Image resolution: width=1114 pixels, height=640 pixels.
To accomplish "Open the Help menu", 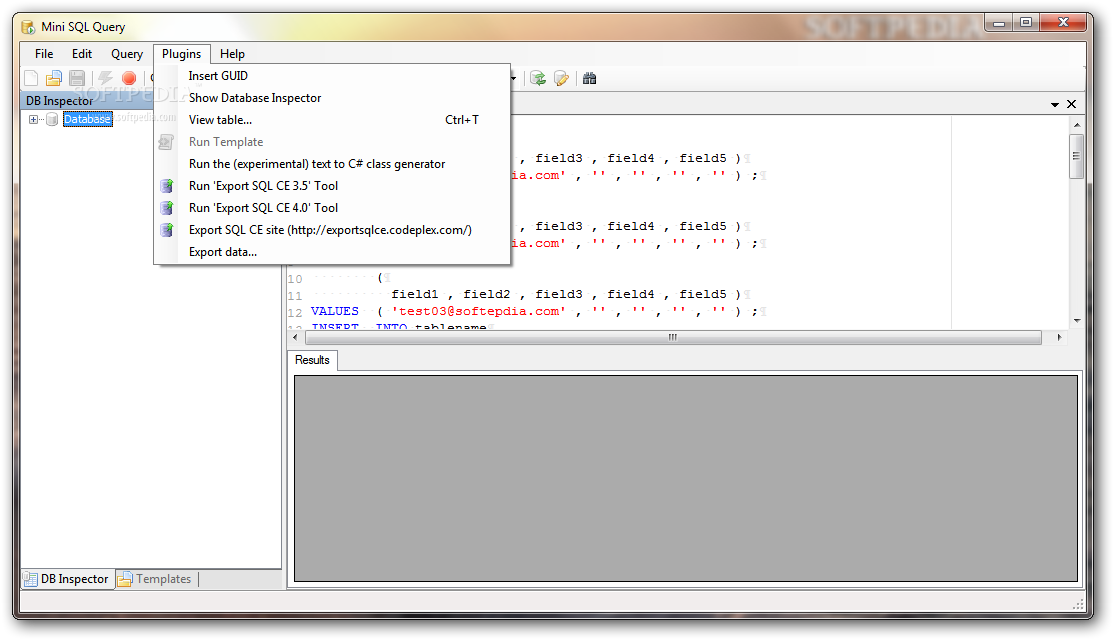I will (232, 54).
